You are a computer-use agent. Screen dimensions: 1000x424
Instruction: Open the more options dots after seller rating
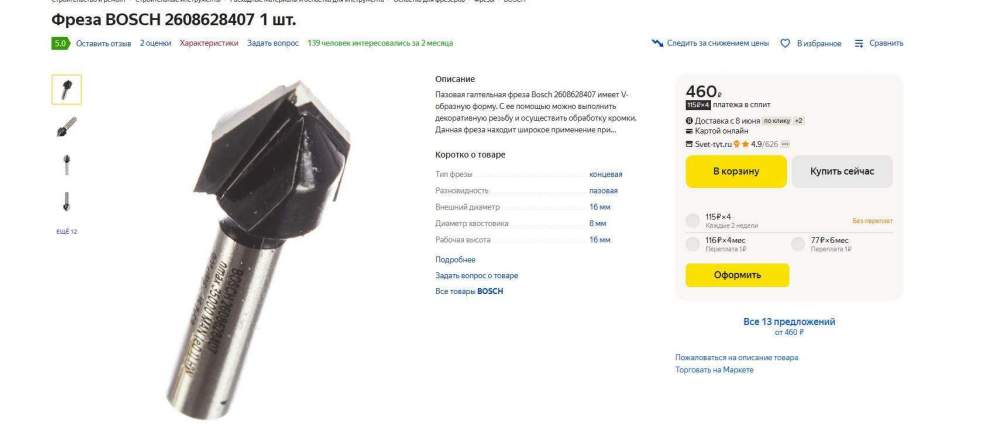(785, 144)
